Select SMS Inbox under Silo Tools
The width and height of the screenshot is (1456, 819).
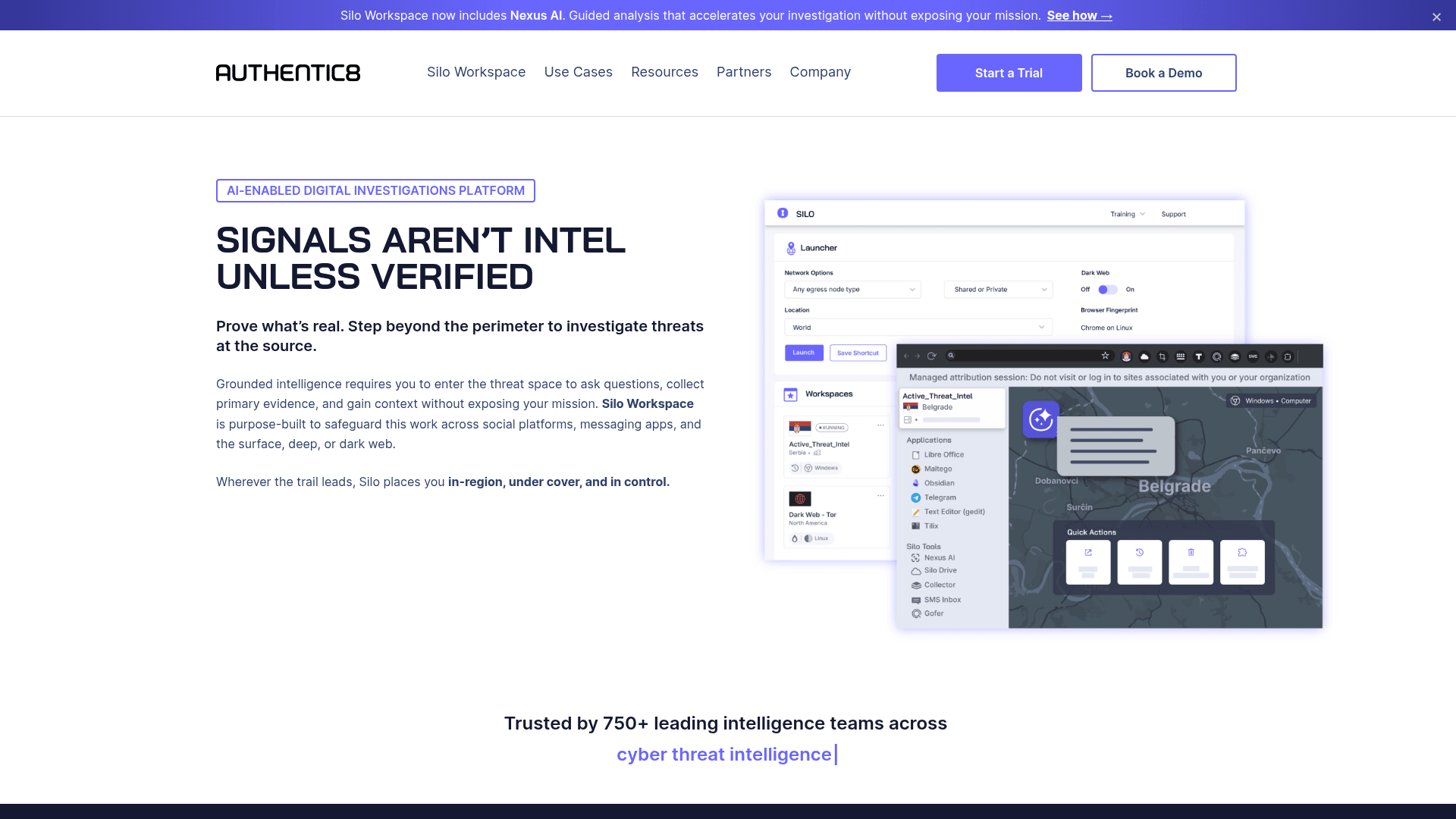click(x=936, y=600)
